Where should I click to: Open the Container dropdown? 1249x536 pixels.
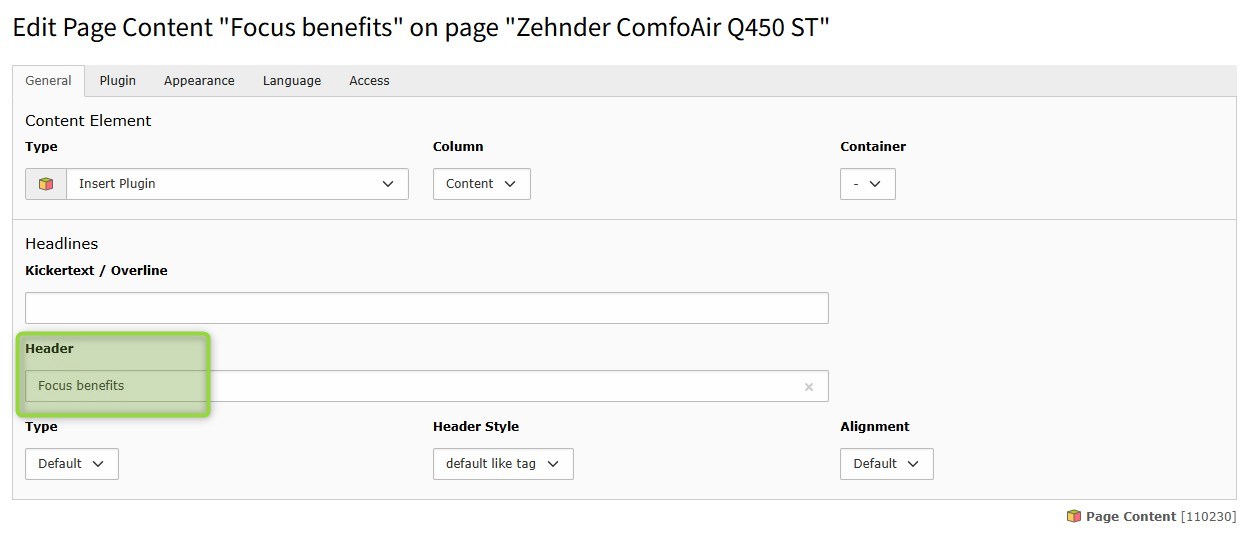tap(867, 184)
